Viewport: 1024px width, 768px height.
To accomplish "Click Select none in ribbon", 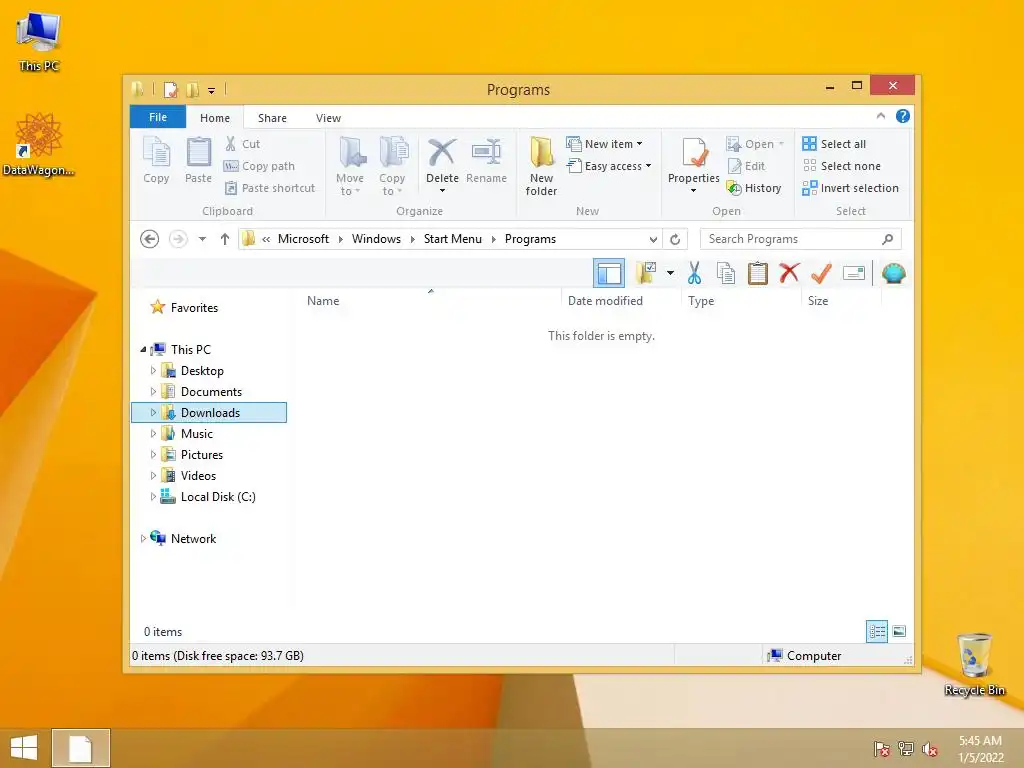I will (842, 166).
